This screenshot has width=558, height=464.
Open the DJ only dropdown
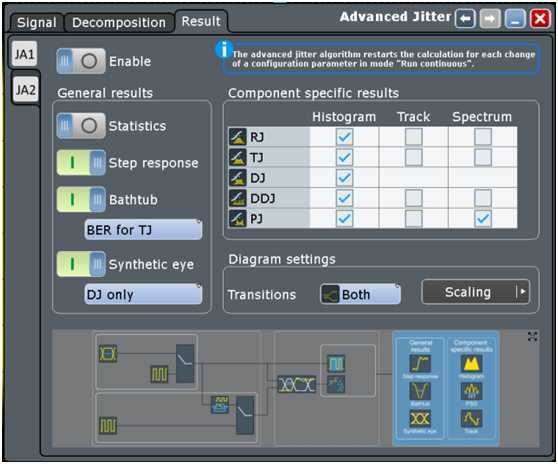coord(143,294)
